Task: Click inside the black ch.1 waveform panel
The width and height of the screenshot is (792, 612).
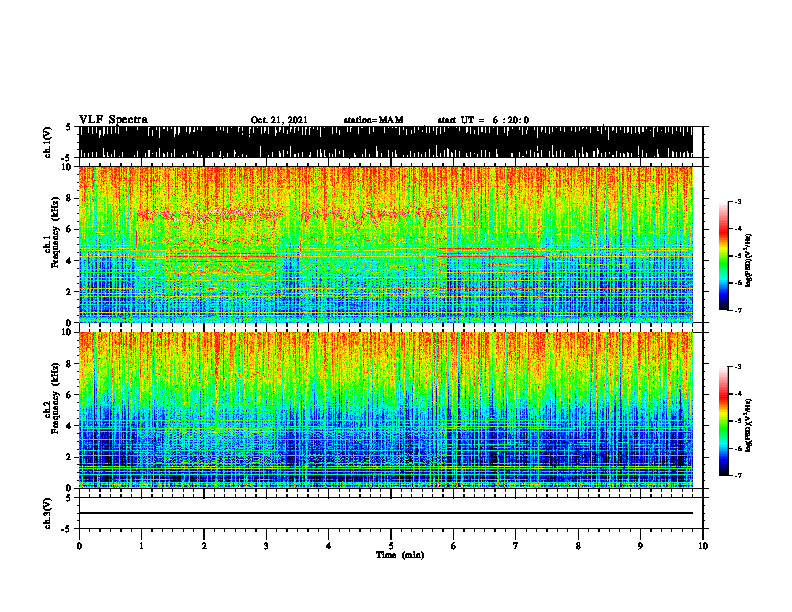Action: (385, 142)
